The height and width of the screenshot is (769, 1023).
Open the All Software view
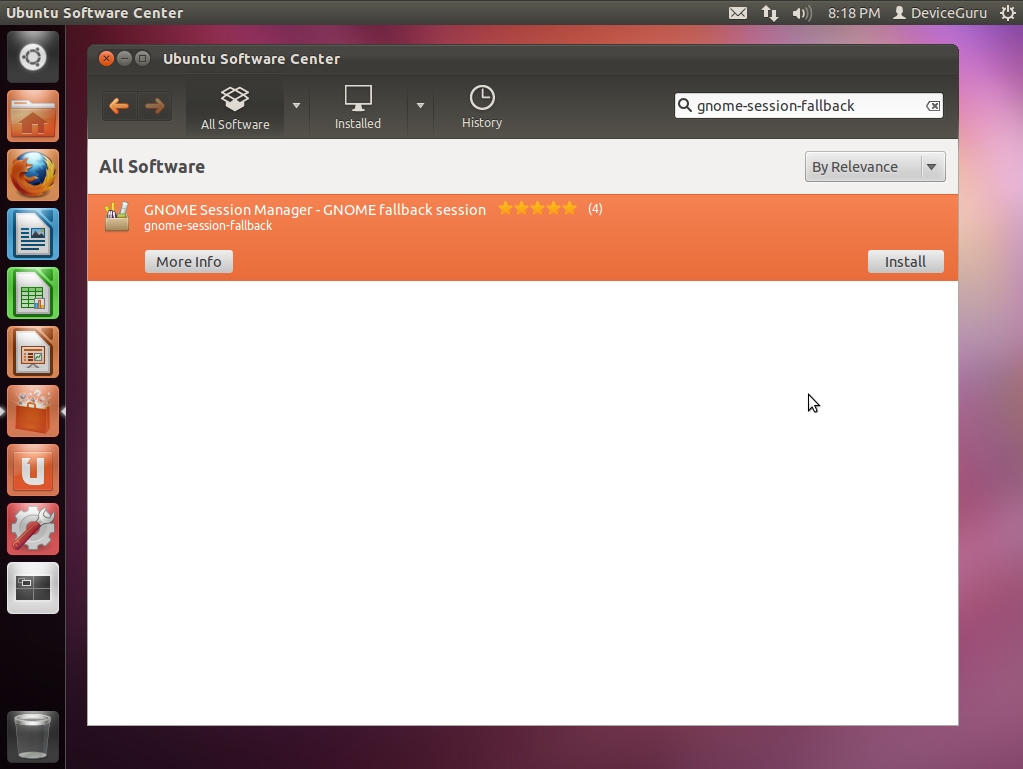[235, 108]
